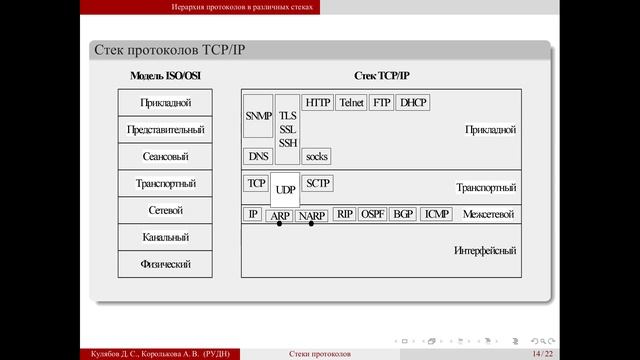Click the TCP protocol box
Viewport: 640px width, 360px height.
click(x=256, y=183)
